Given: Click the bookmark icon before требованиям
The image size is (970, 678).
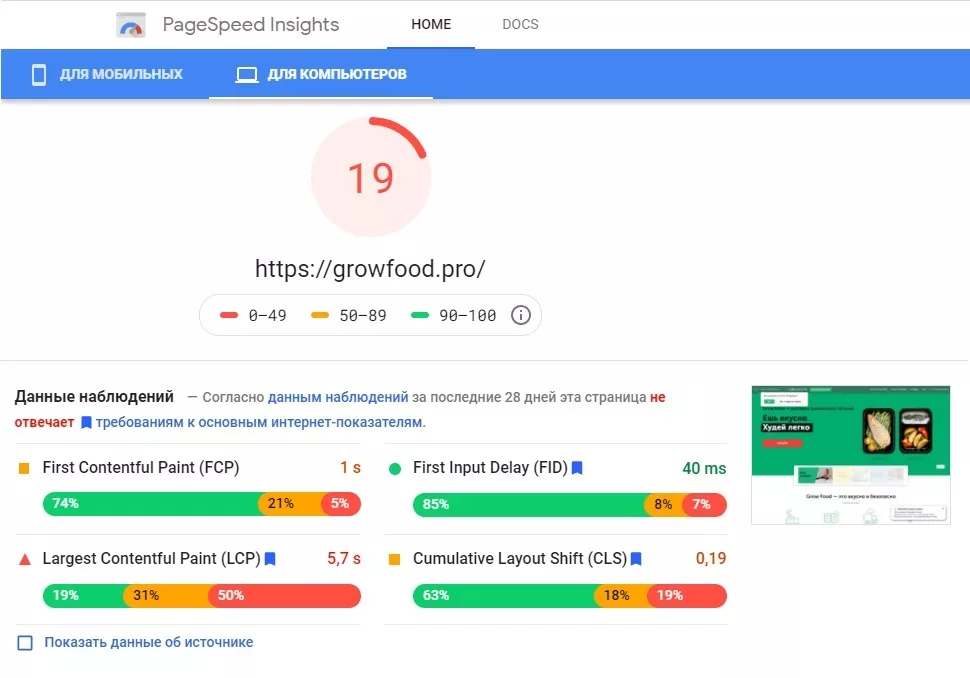Looking at the screenshot, I should 87,423.
